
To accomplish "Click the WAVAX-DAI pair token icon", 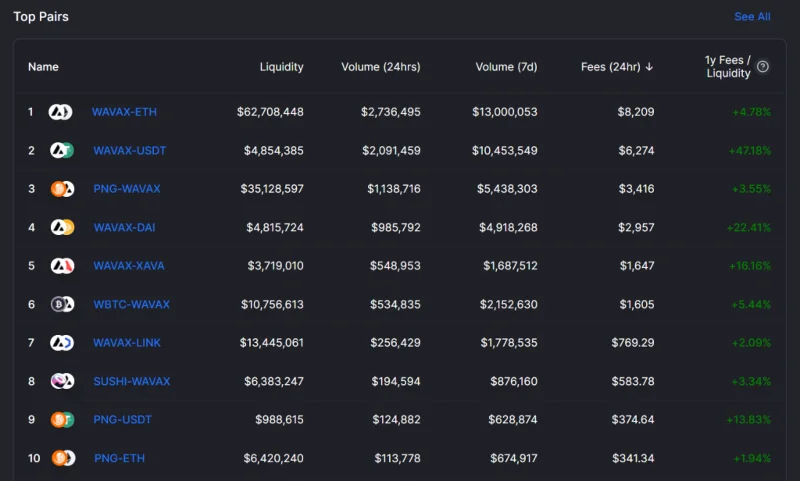I will pos(62,227).
